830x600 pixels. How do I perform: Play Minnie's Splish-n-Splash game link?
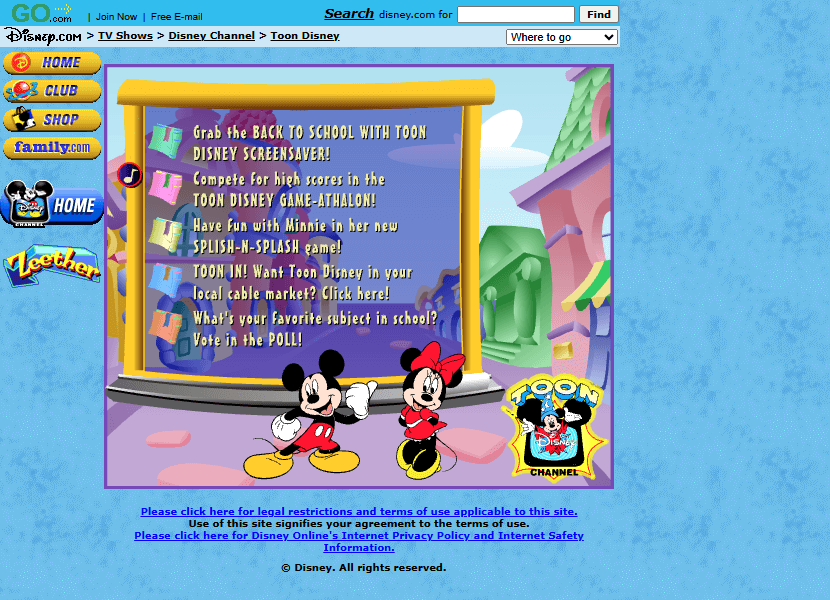coord(295,236)
